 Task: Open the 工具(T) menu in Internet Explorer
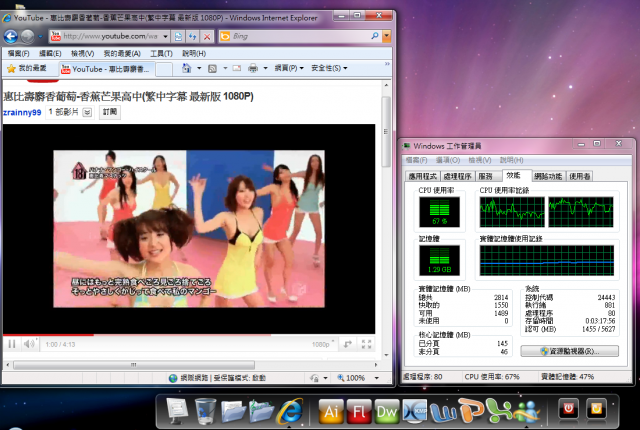161,53
